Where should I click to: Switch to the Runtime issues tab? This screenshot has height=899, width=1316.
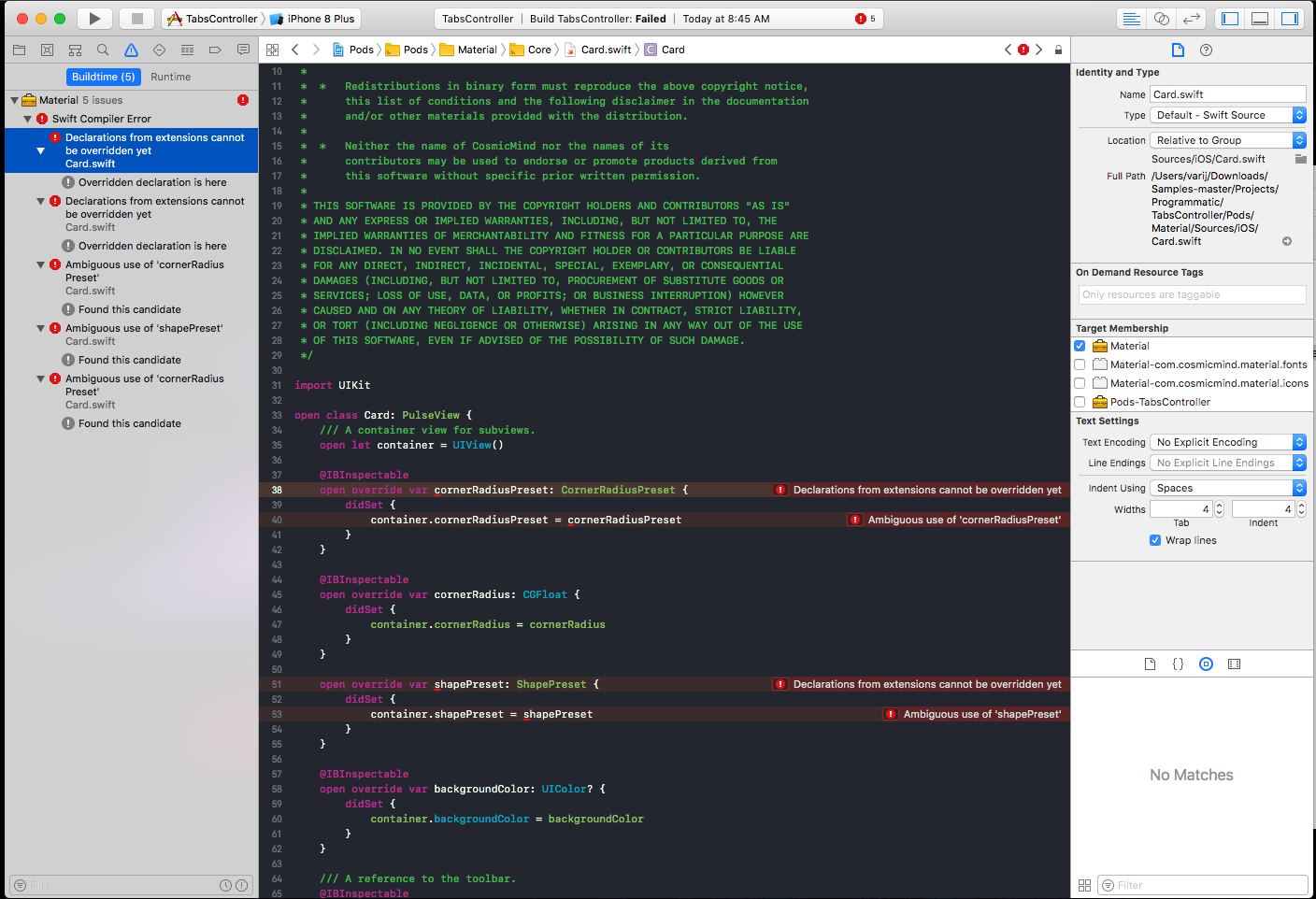click(171, 77)
